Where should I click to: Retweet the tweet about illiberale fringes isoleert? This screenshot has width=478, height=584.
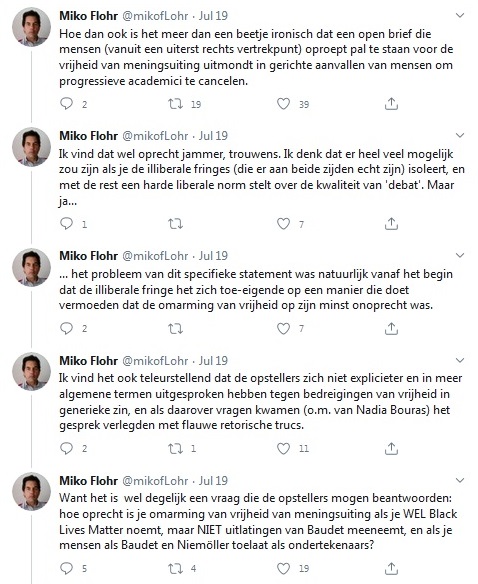175,224
